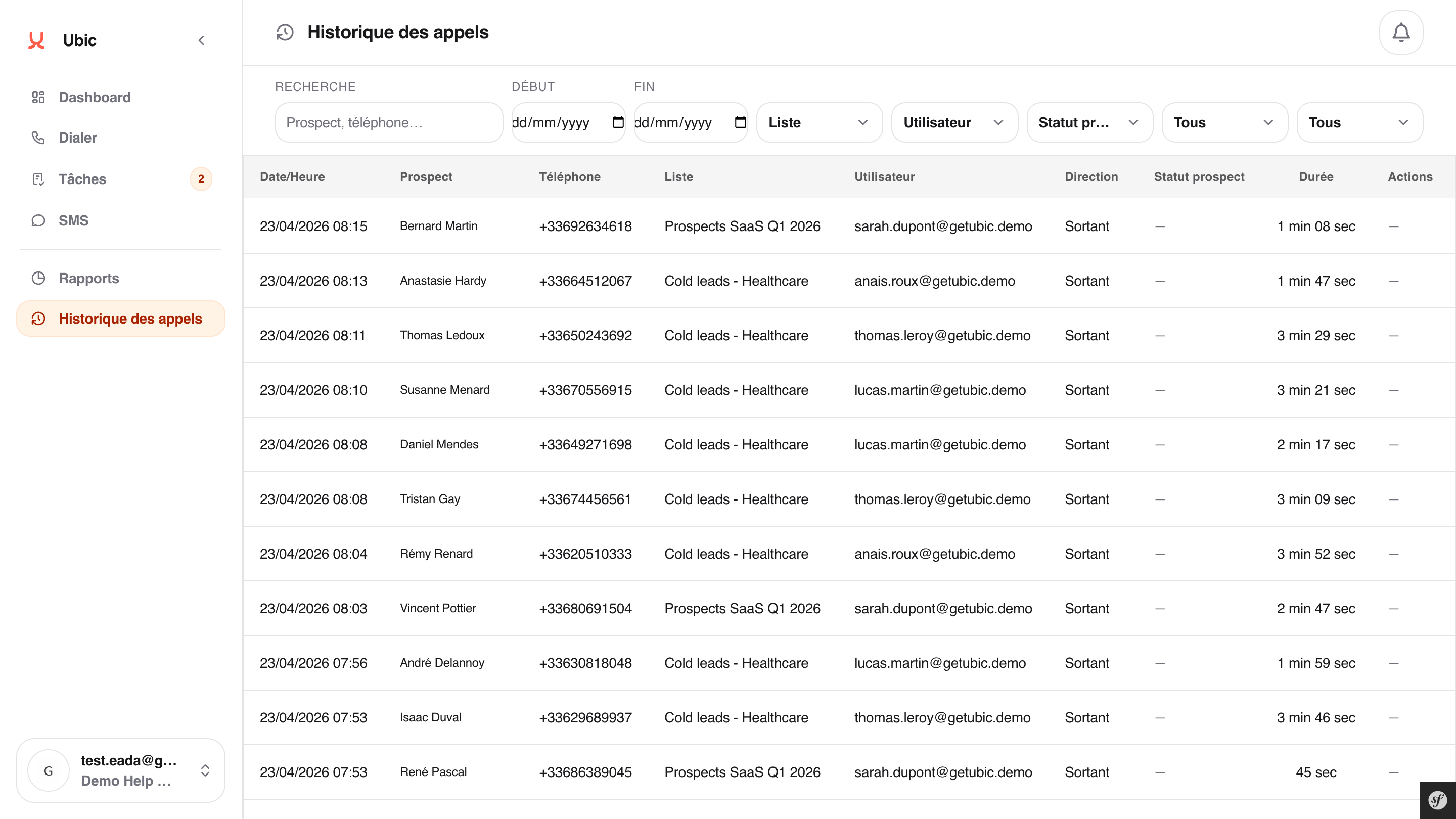Expand the Liste filter dropdown
Screen dimensions: 1456x819
[819, 122]
